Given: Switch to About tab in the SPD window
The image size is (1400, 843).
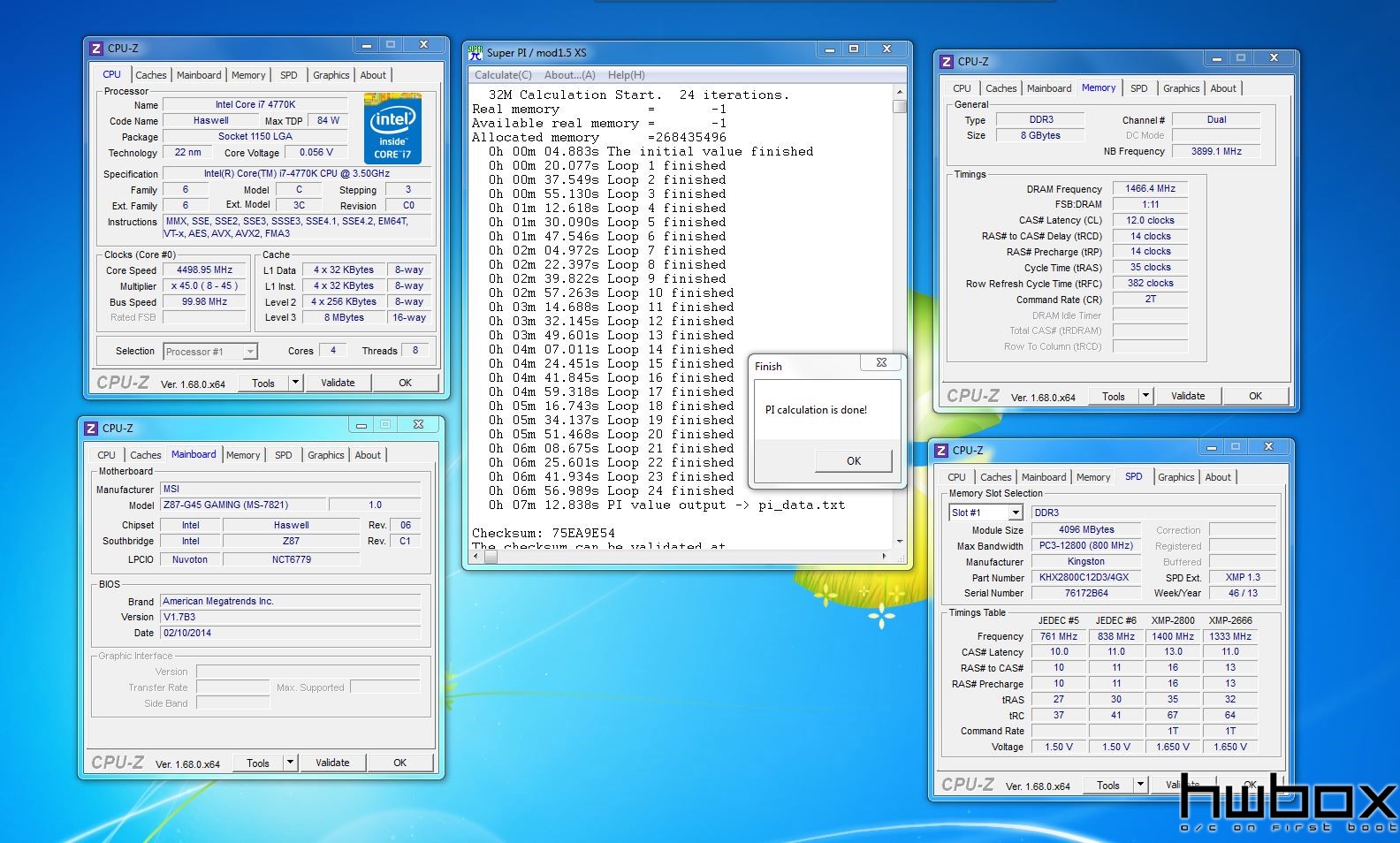Looking at the screenshot, I should pos(1218,477).
